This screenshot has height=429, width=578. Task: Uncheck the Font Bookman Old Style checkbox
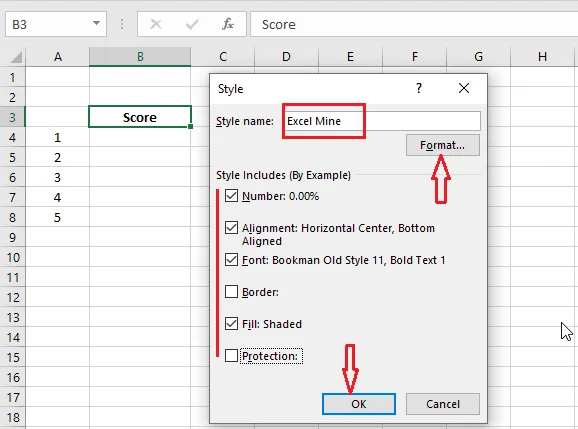tap(231, 260)
